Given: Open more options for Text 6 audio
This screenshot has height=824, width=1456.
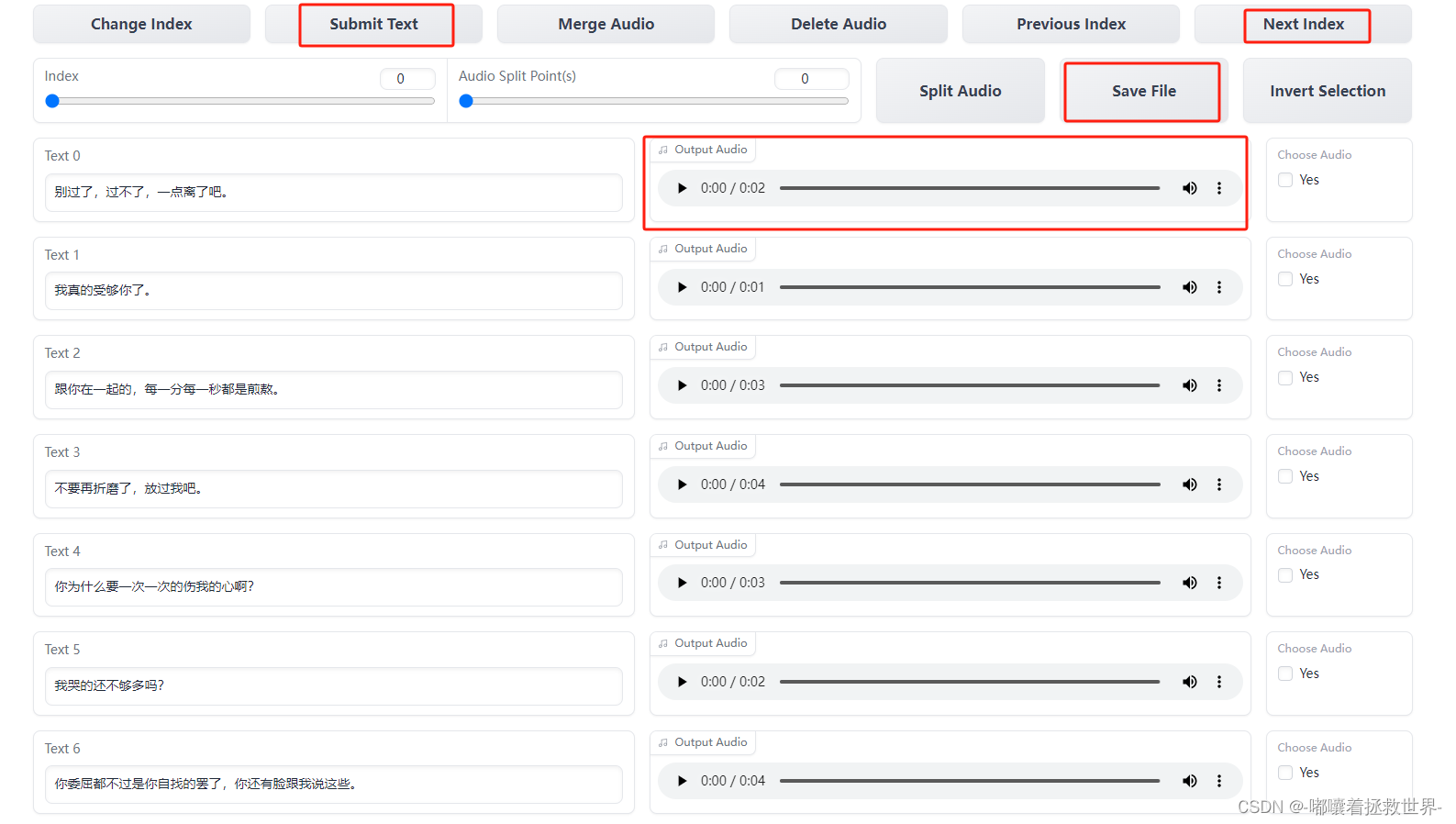Looking at the screenshot, I should [1219, 781].
